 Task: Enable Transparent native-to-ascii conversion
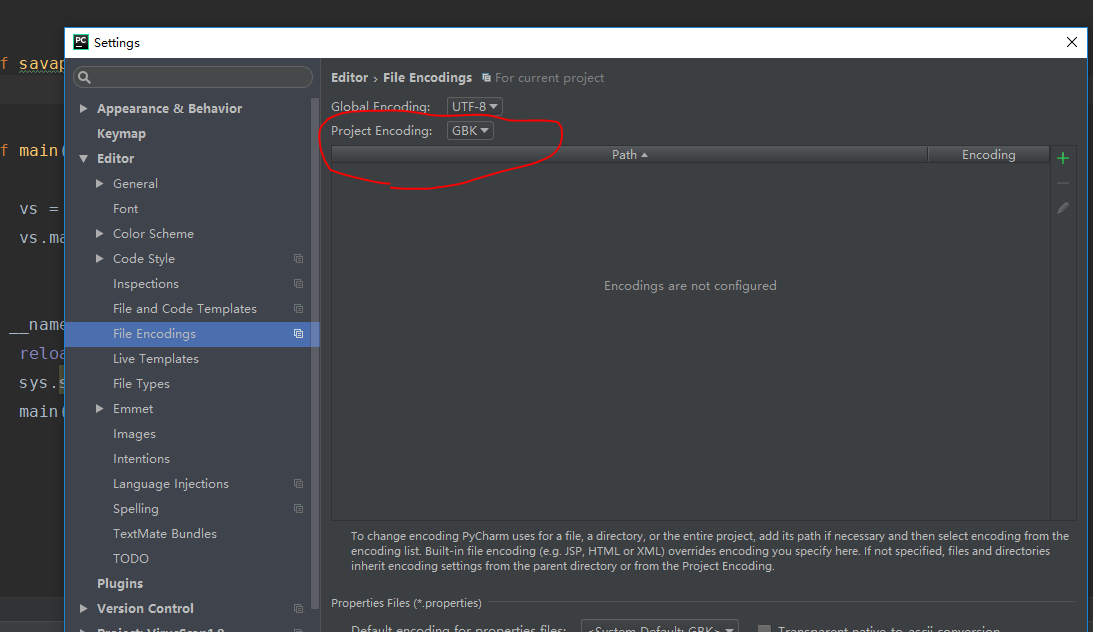coord(764,627)
